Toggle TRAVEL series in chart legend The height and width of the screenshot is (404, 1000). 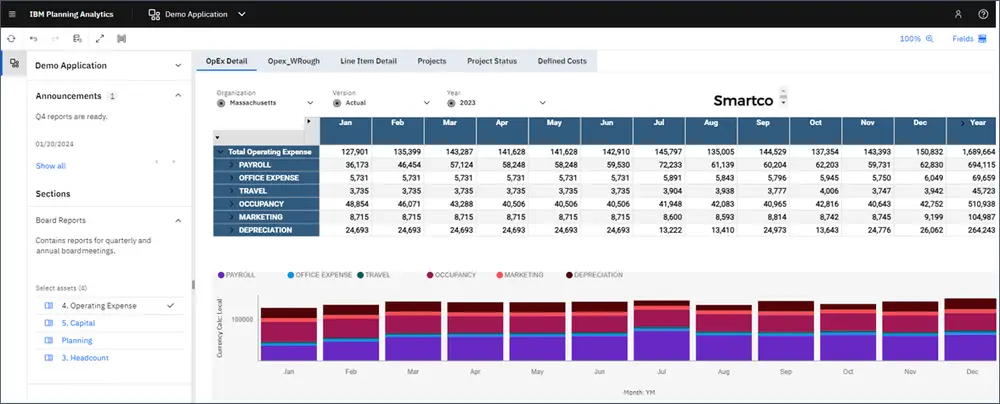[374, 275]
